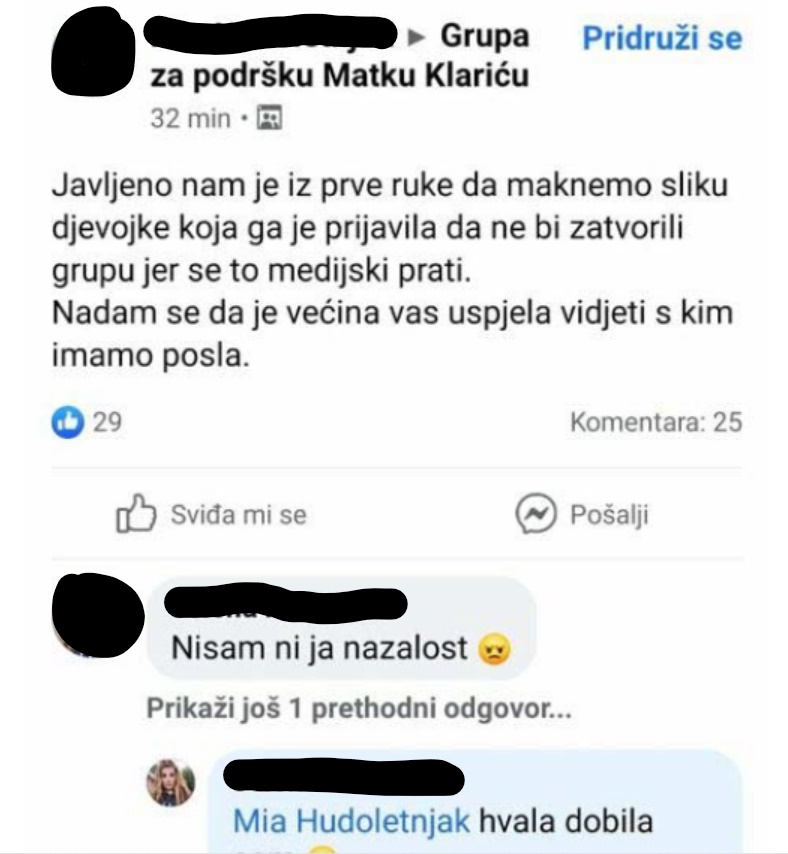Open the redacted poster's profile avatar
Viewport: 788px width, 854px height.
click(x=93, y=52)
